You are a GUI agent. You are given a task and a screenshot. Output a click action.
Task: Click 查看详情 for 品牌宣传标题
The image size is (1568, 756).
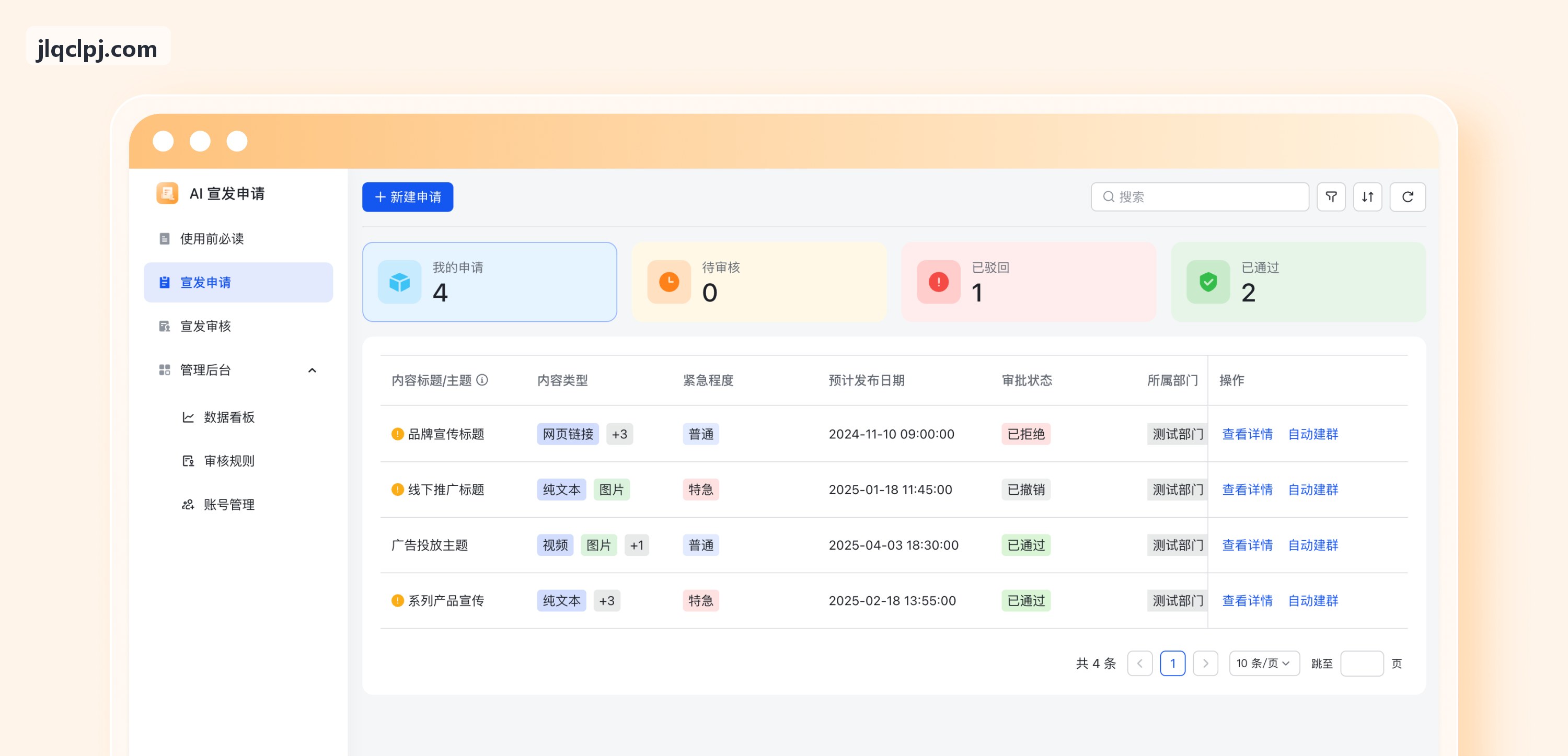click(1247, 434)
